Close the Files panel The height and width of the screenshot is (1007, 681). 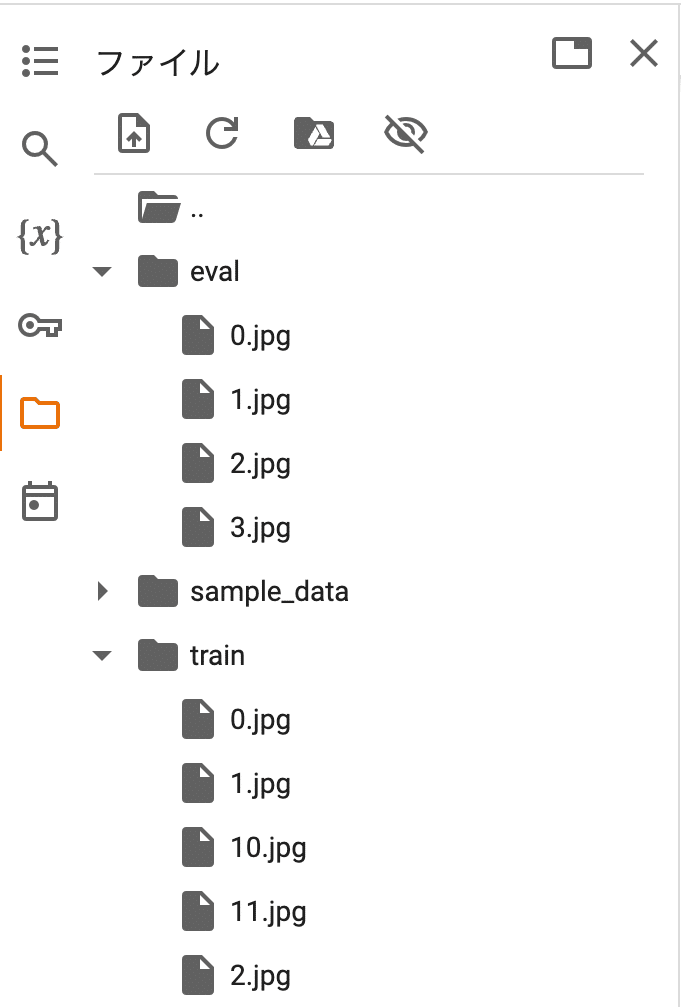tap(644, 54)
